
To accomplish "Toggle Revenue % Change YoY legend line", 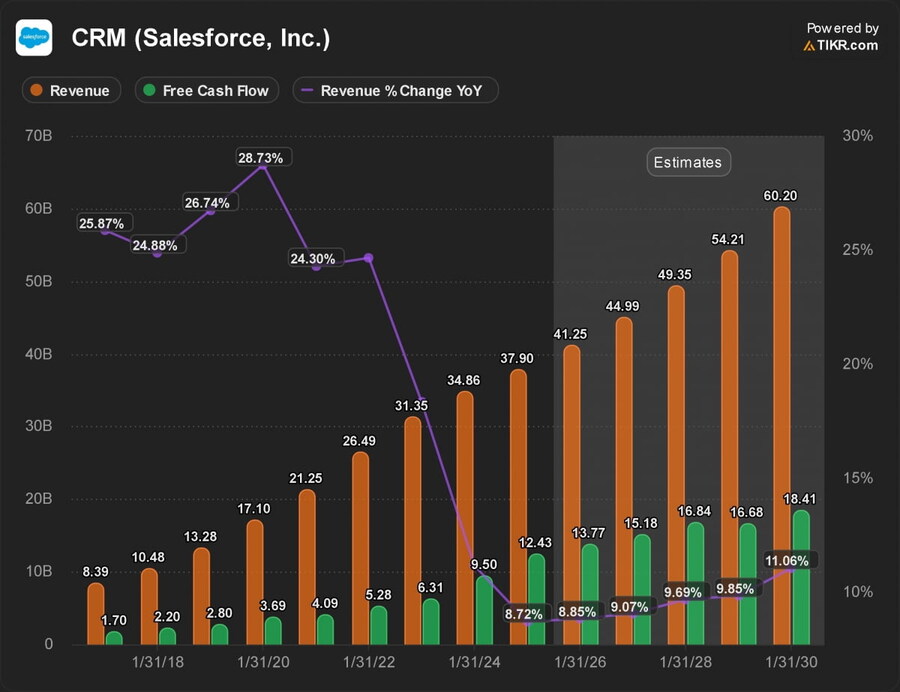I will [x=396, y=90].
